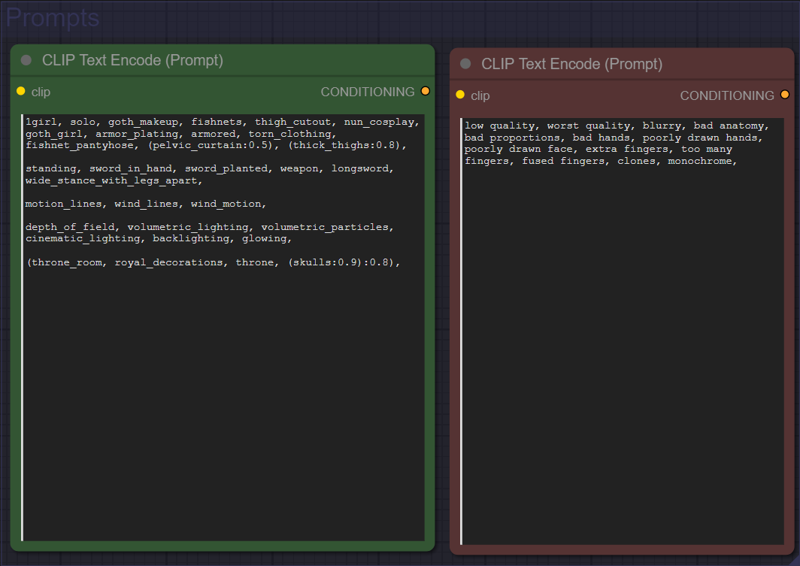
Task: Select the green node's title bar text
Action: [x=115, y=61]
